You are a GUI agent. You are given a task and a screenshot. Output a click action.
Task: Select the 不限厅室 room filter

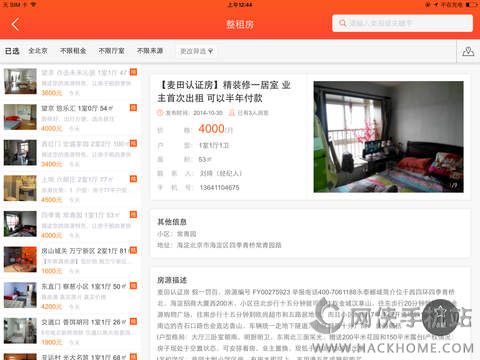(x=111, y=51)
